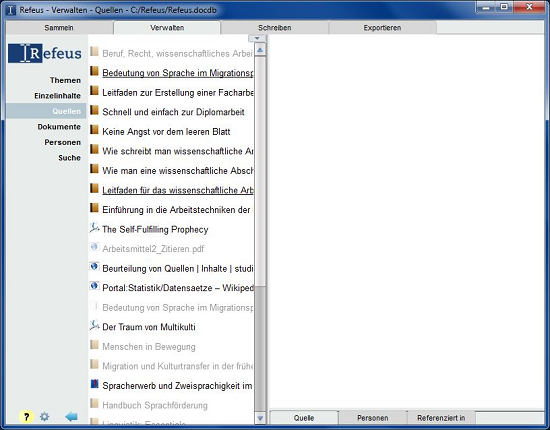
Task: Click faded book icon of 'Migration und Kulturtransfer'
Action: pos(94,364)
